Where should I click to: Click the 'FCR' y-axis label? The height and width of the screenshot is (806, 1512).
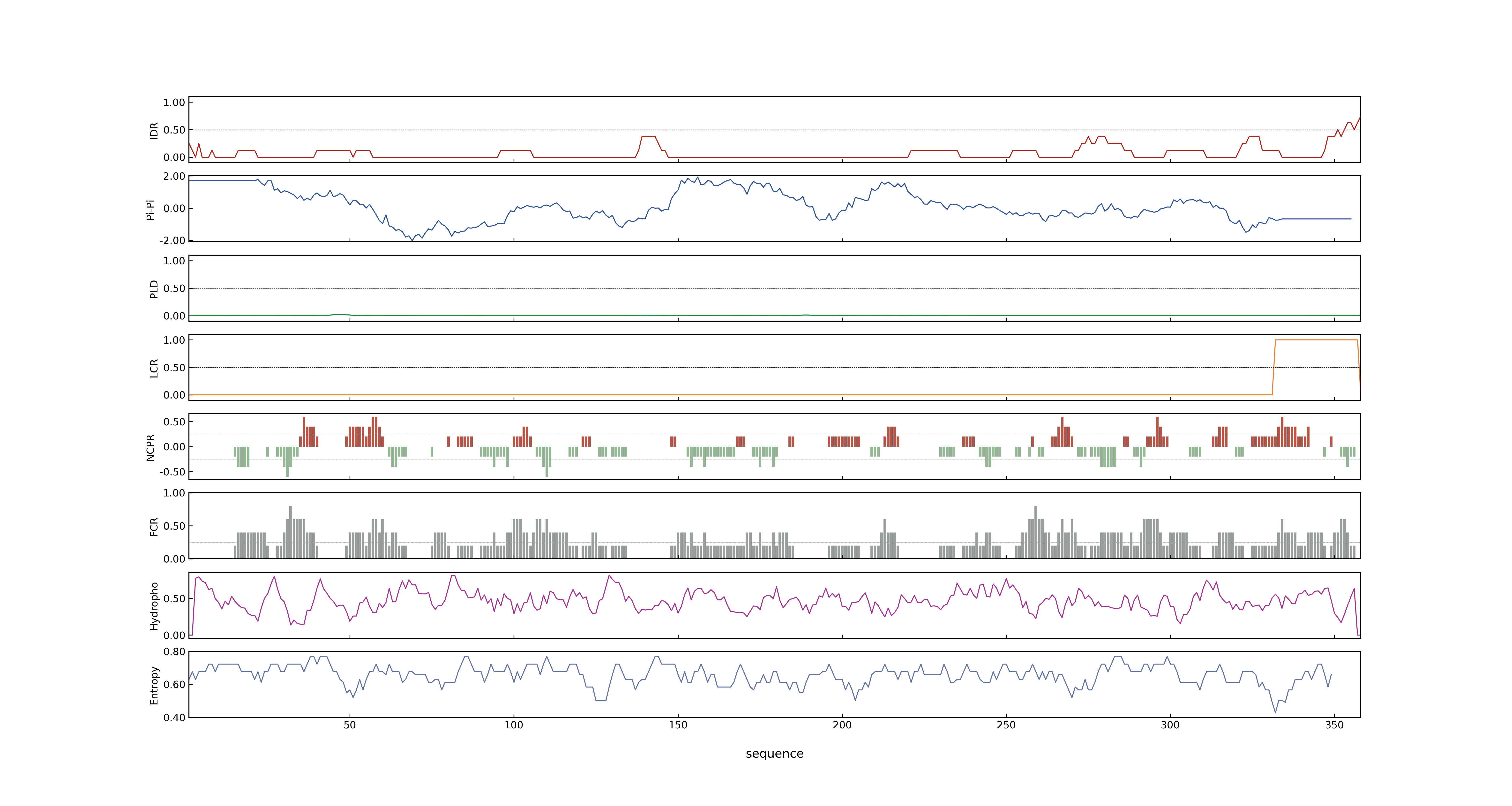coord(154,527)
